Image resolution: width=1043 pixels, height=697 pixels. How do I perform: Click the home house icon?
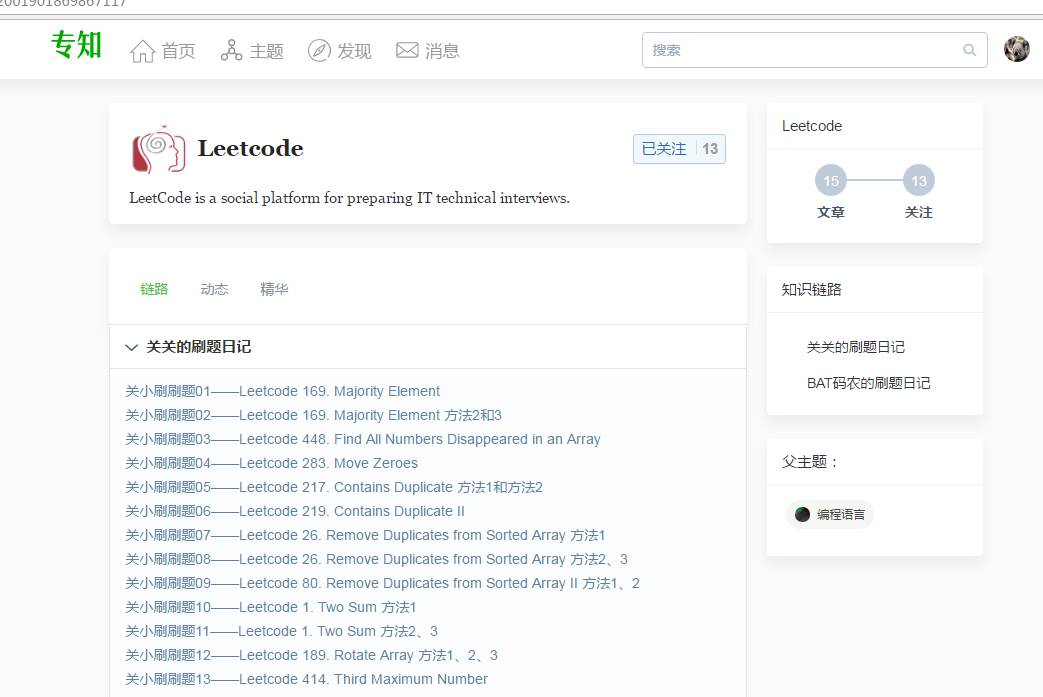[142, 51]
